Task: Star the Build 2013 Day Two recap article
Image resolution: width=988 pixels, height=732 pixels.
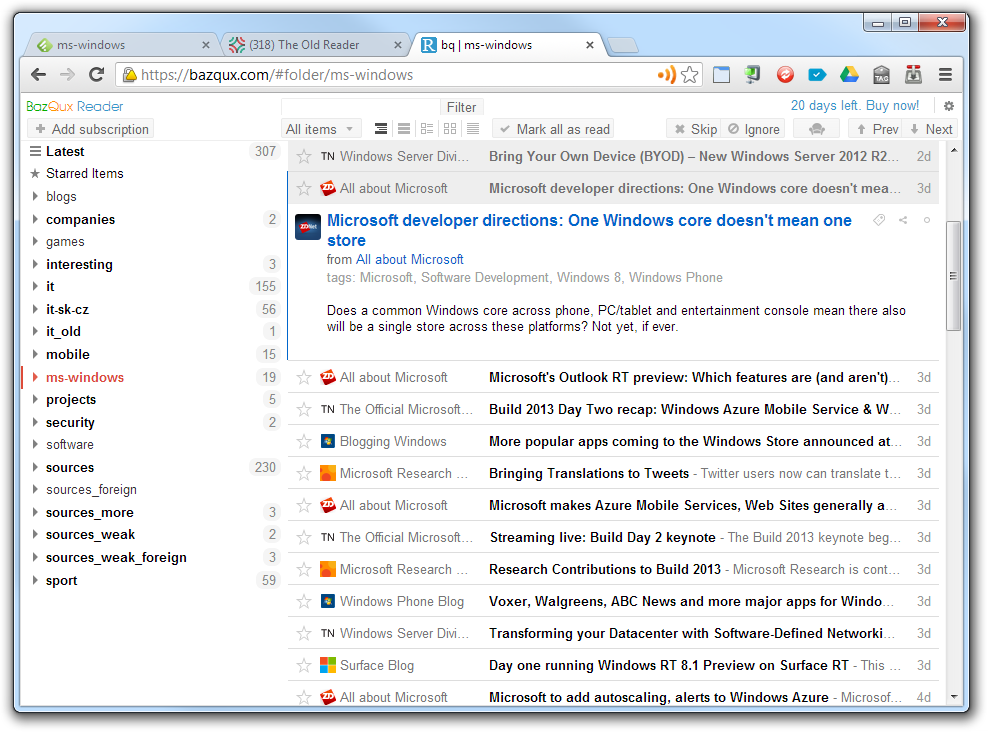Action: pos(304,409)
